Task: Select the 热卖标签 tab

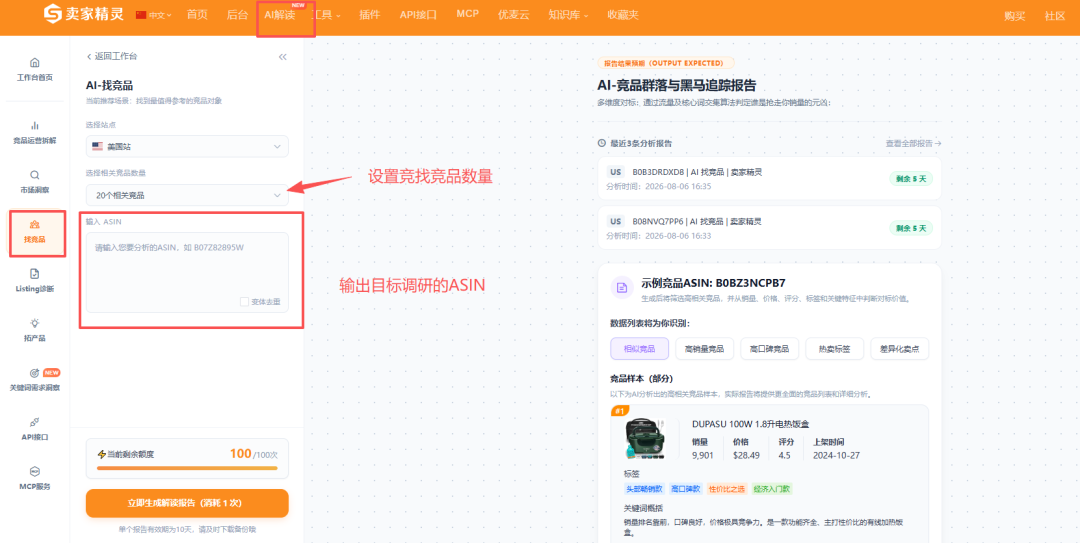Action: (x=835, y=349)
